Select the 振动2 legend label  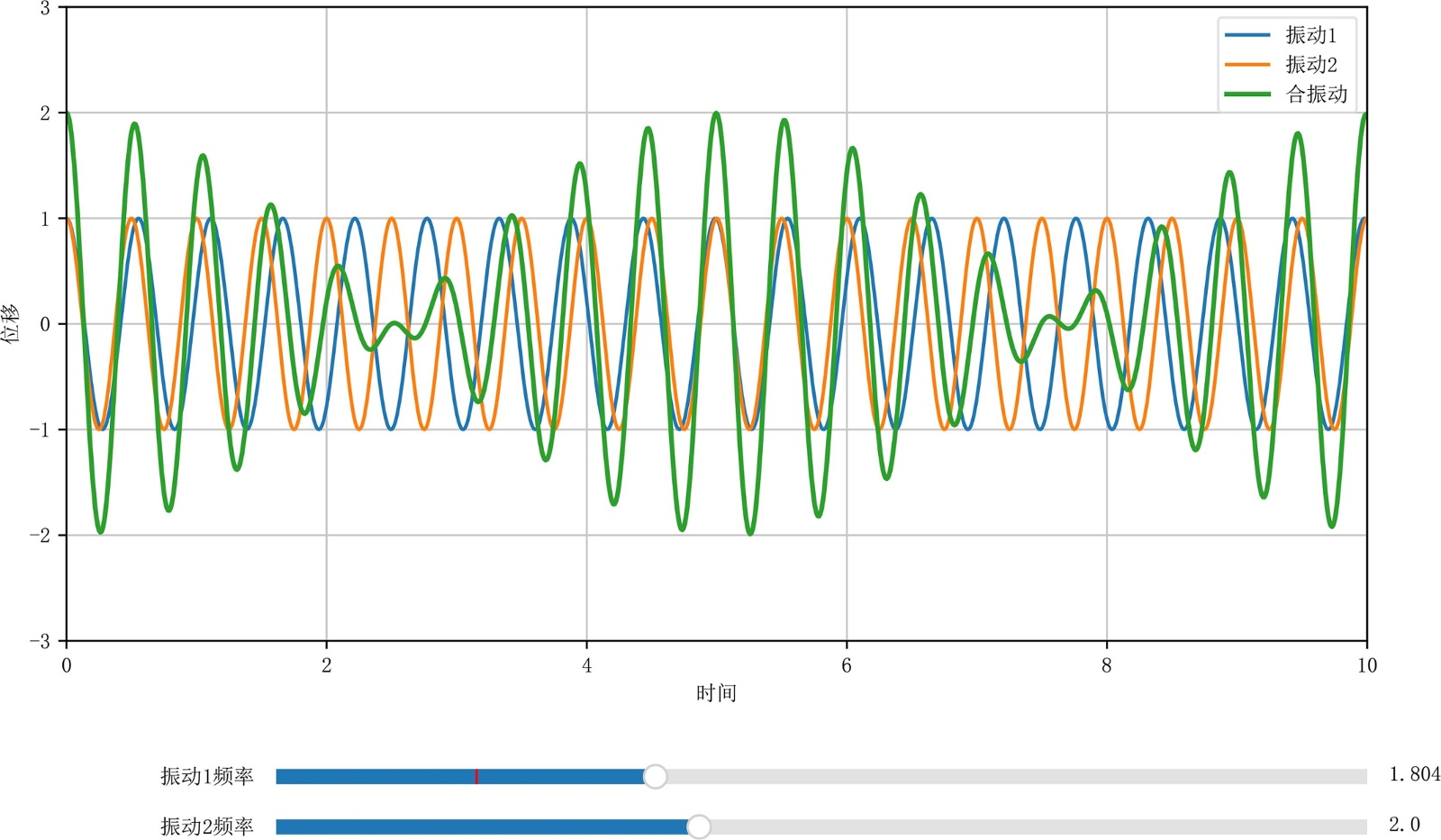tap(1310, 65)
